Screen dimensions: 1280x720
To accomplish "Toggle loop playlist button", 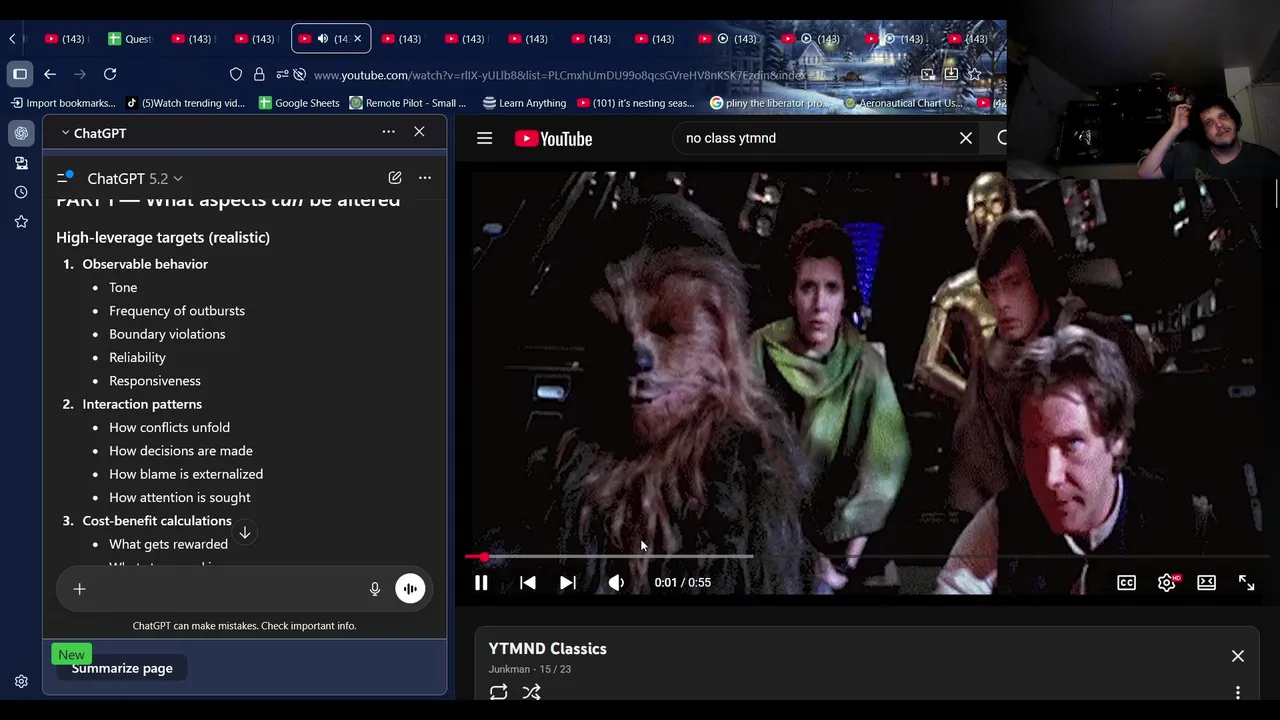I will [498, 692].
